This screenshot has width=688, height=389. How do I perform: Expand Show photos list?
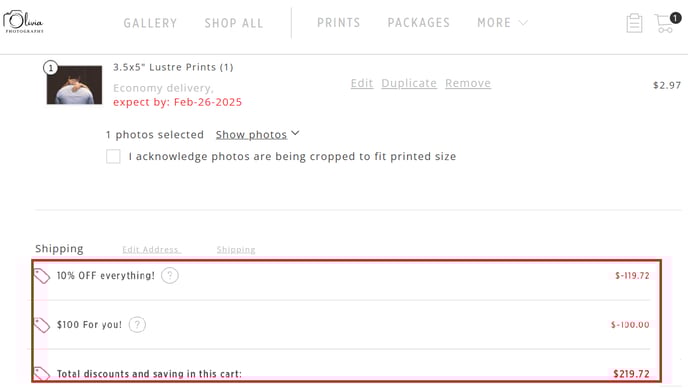(x=251, y=135)
